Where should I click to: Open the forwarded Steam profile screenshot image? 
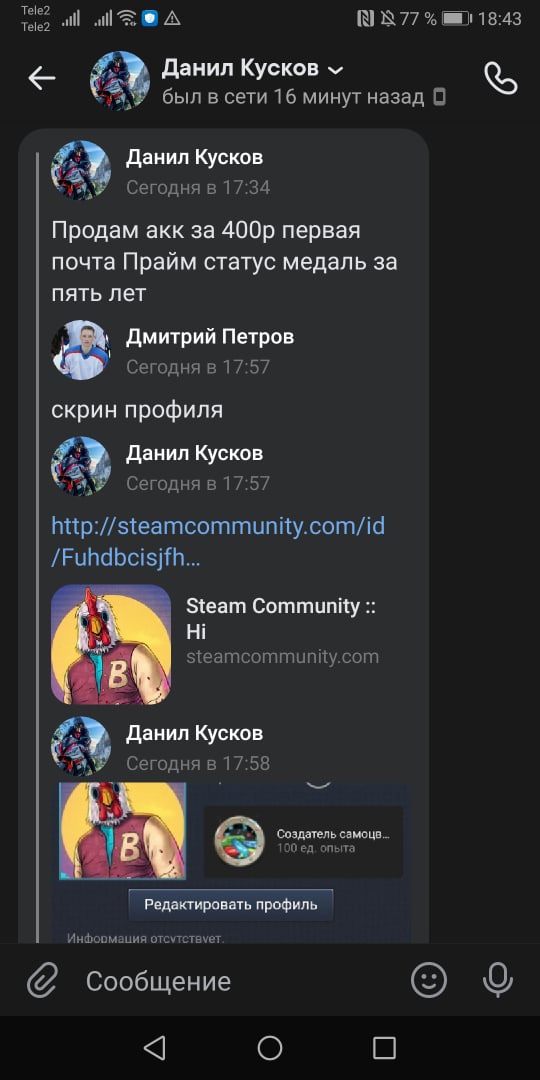coord(231,861)
